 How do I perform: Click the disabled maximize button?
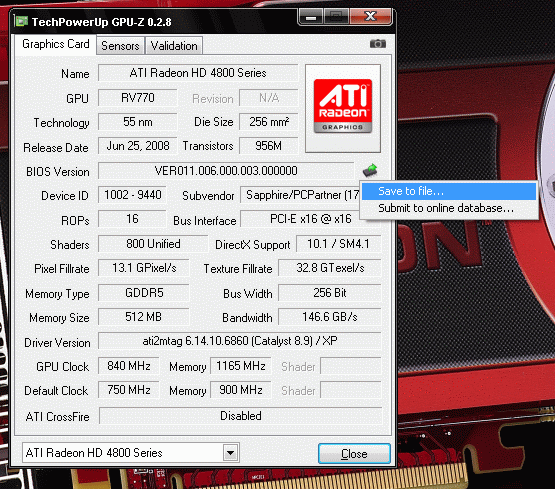[336, 16]
